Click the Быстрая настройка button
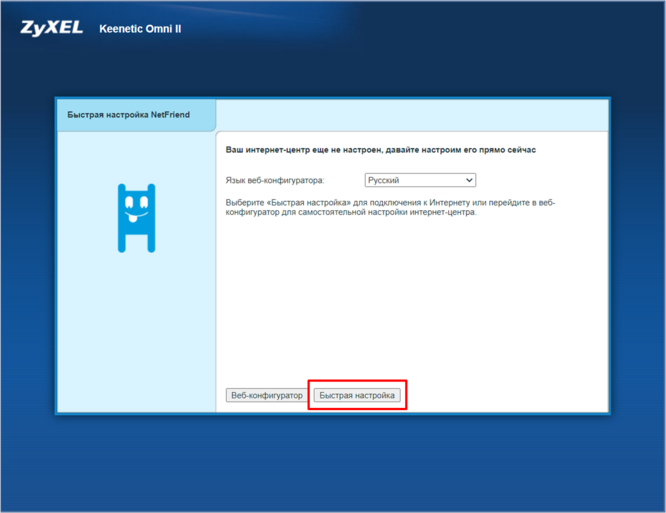The height and width of the screenshot is (513, 666). pos(357,395)
